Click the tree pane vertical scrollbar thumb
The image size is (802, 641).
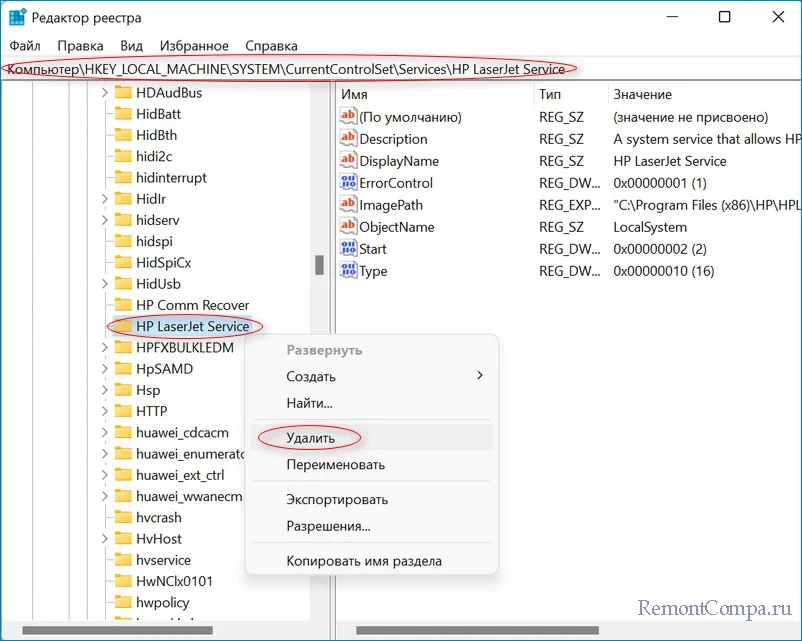pyautogui.click(x=319, y=264)
